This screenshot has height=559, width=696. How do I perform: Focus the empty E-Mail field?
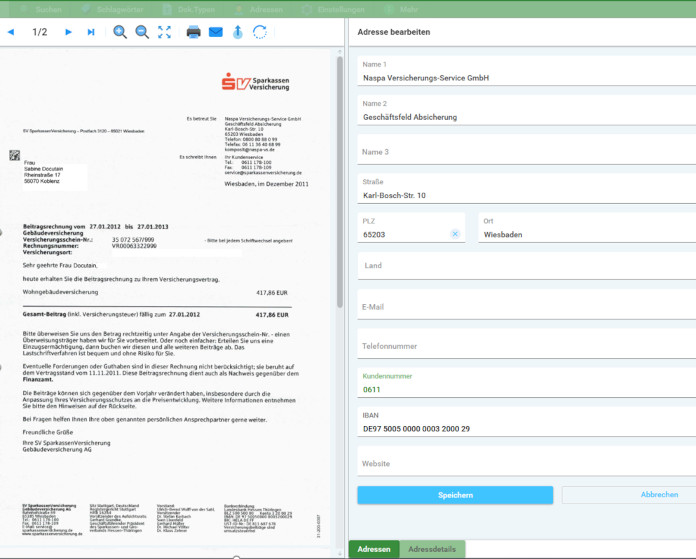[526, 306]
